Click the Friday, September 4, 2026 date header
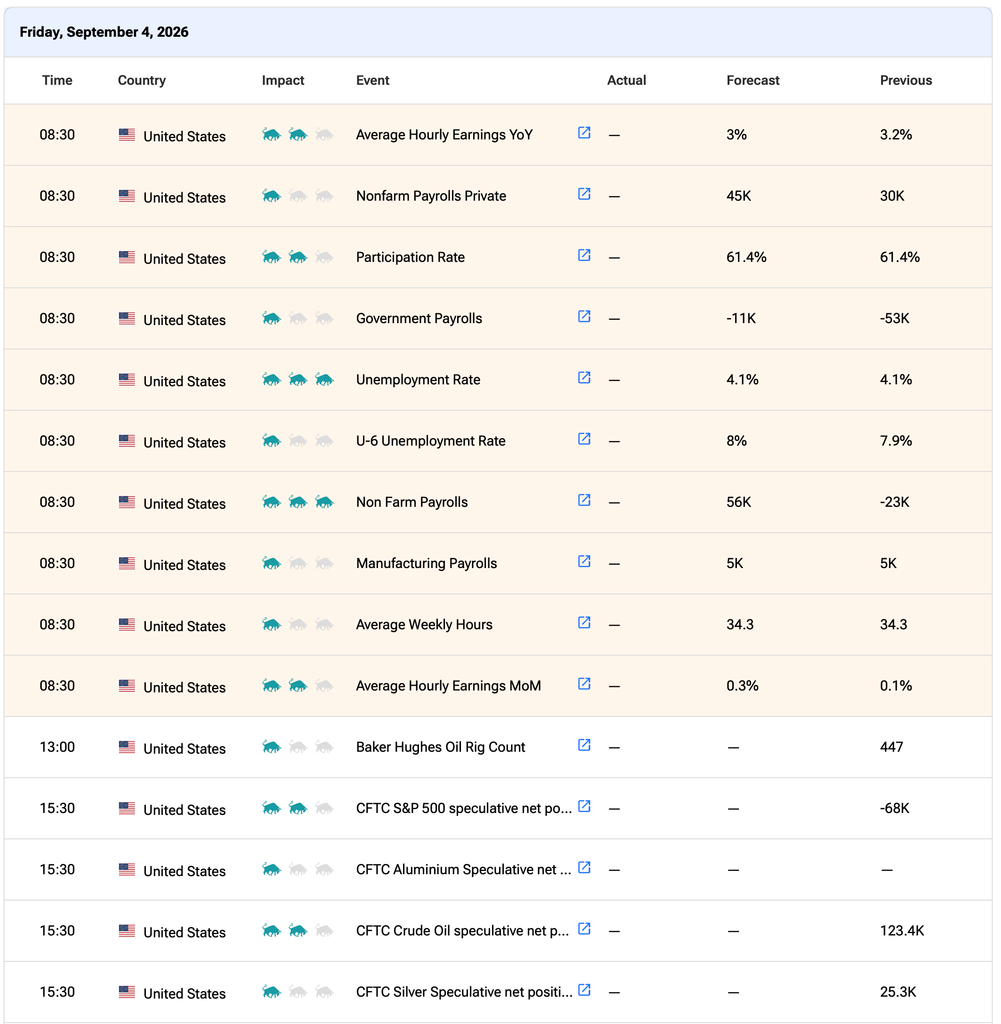Screen dimensions: 1001x1024 pyautogui.click(x=104, y=32)
